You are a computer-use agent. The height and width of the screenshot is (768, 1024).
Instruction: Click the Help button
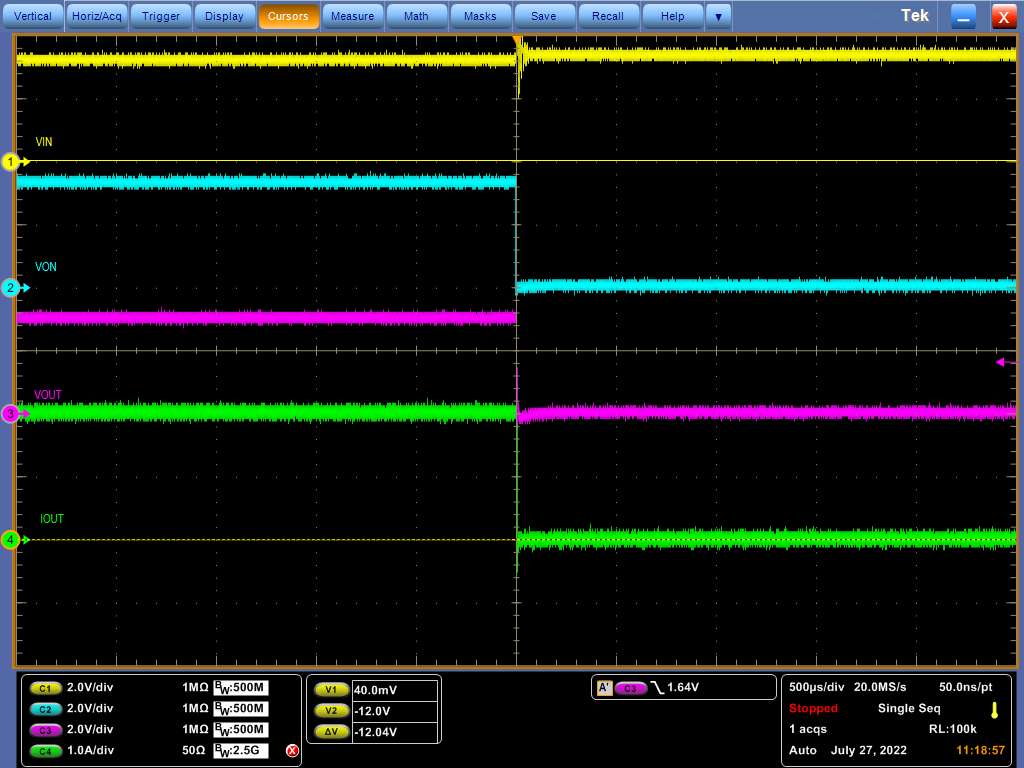click(x=672, y=15)
